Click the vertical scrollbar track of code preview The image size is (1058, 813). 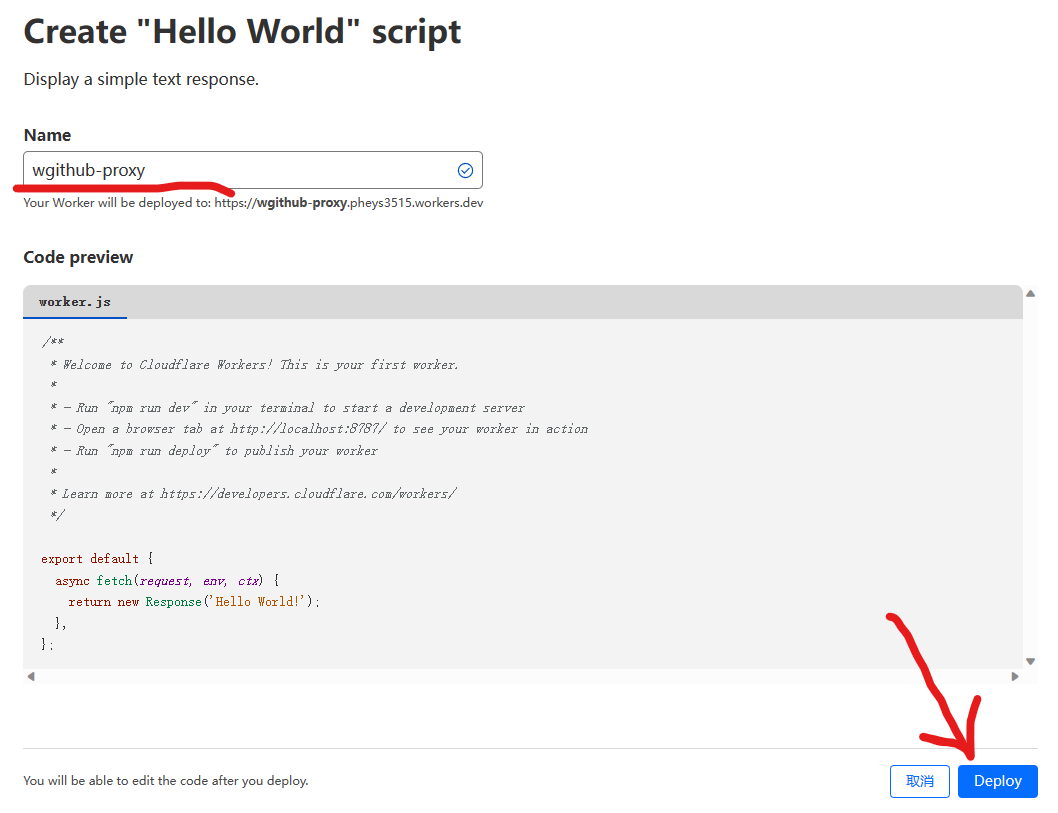[x=1030, y=480]
